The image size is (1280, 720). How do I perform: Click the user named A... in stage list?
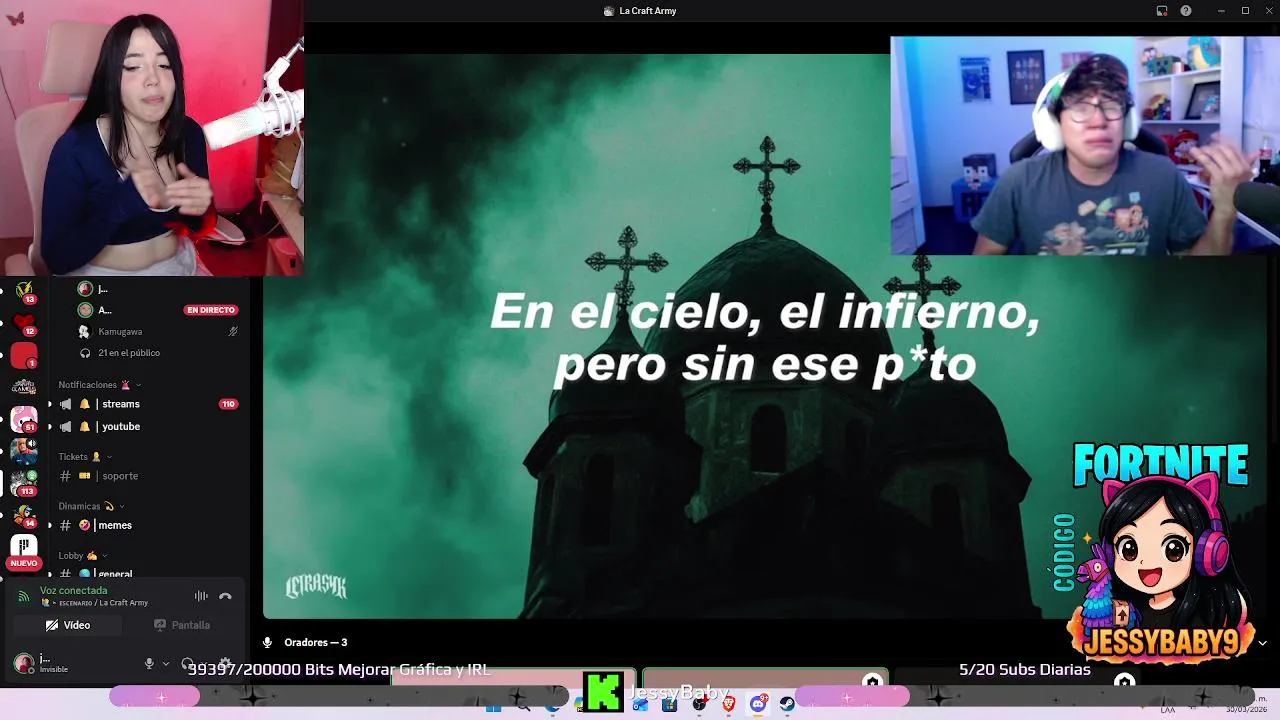(105, 310)
